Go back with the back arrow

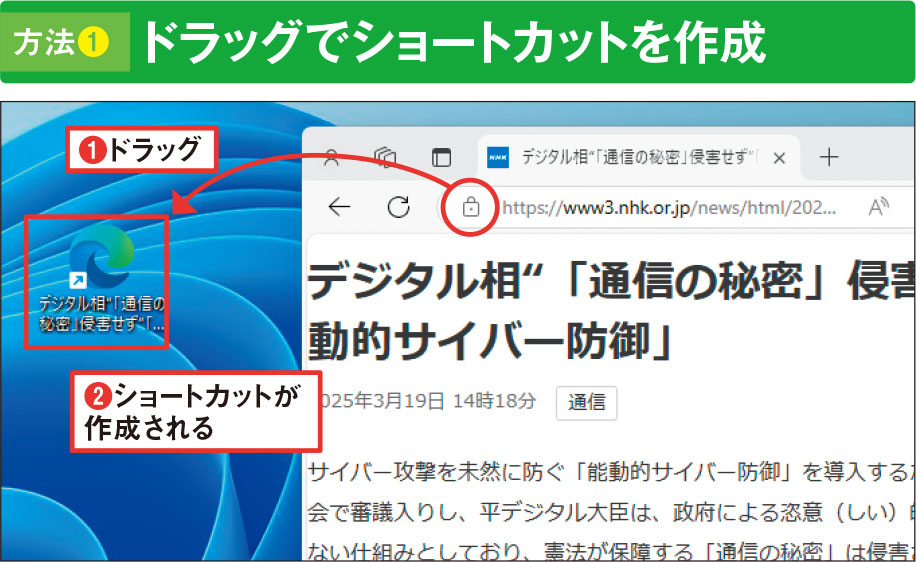pos(339,207)
